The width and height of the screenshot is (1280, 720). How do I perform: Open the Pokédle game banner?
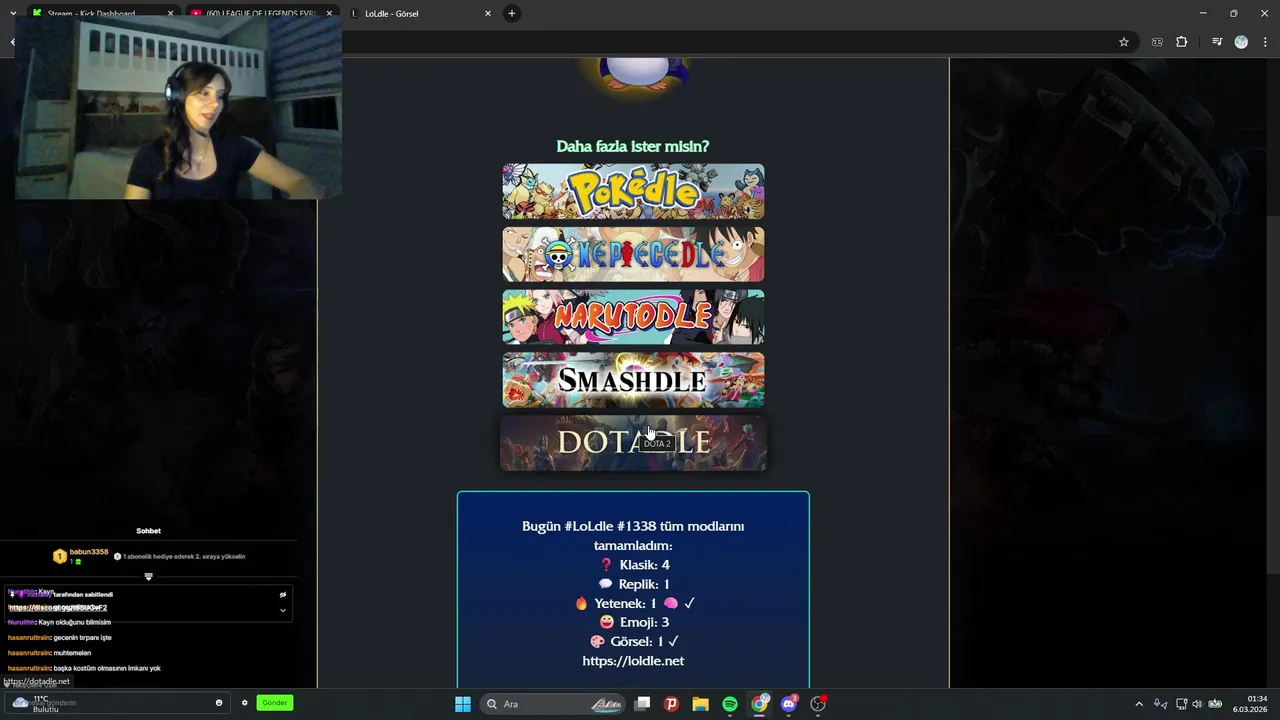coord(633,191)
